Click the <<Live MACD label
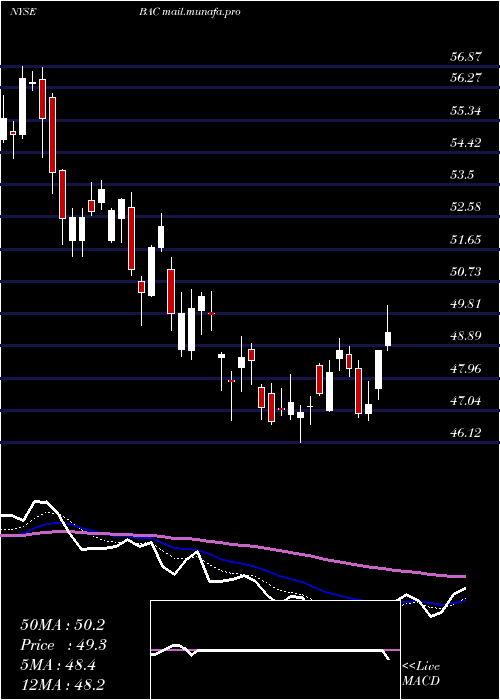Screen dimensions: 500x700 click(421, 674)
